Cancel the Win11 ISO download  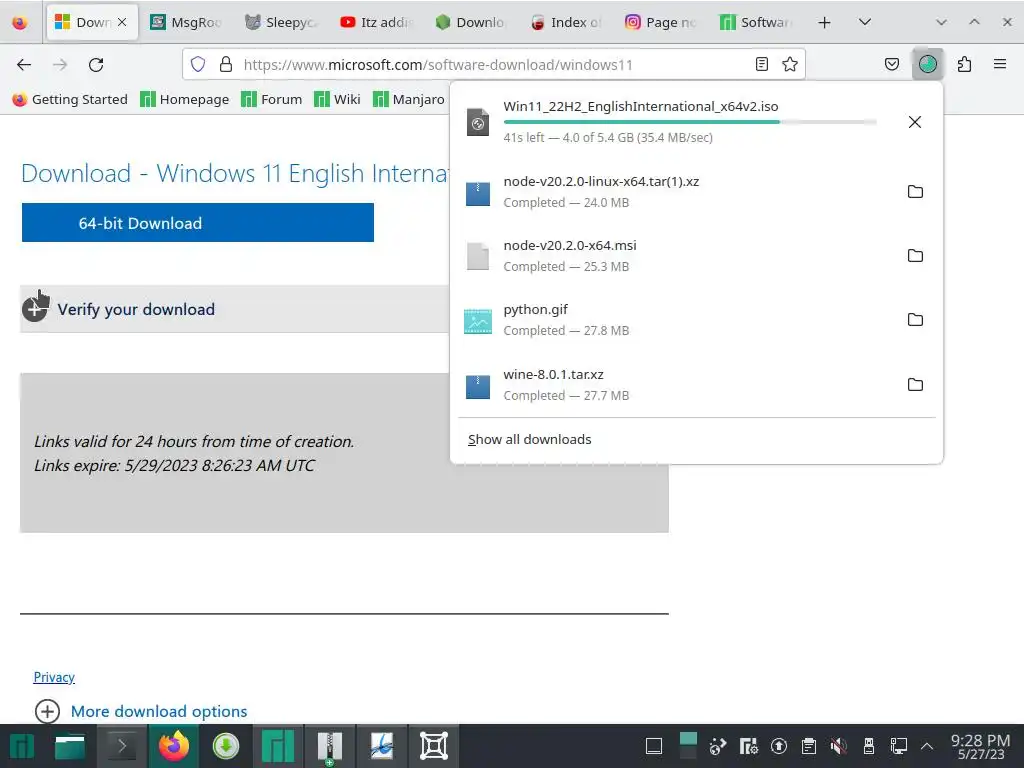click(915, 122)
